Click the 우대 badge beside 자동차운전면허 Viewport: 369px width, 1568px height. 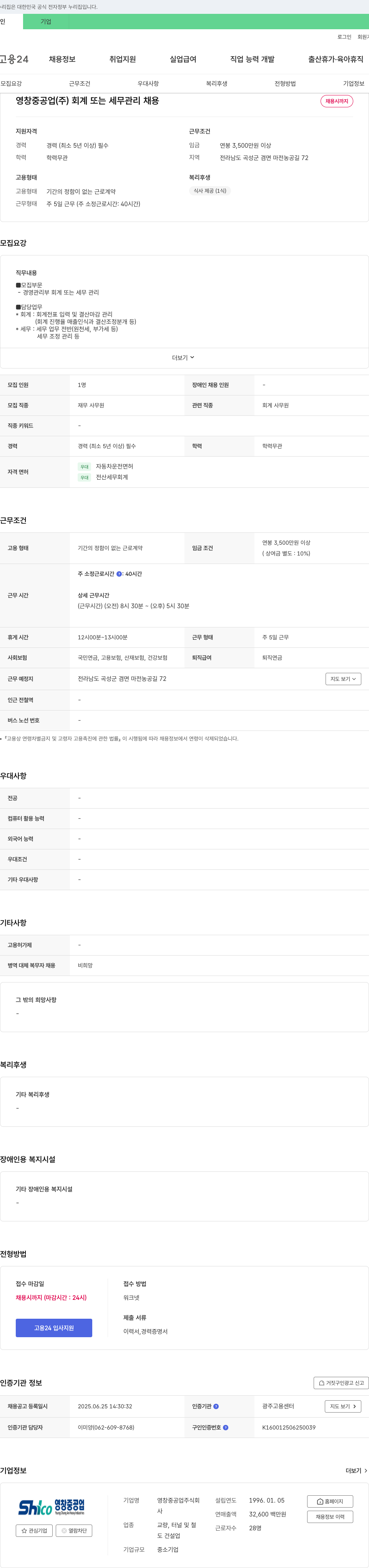[85, 467]
